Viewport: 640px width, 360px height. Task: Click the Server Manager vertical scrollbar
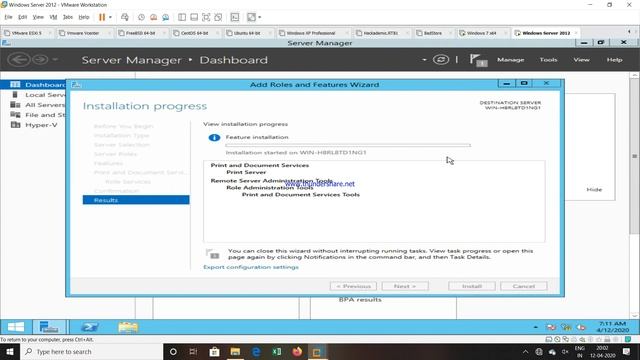[635, 156]
